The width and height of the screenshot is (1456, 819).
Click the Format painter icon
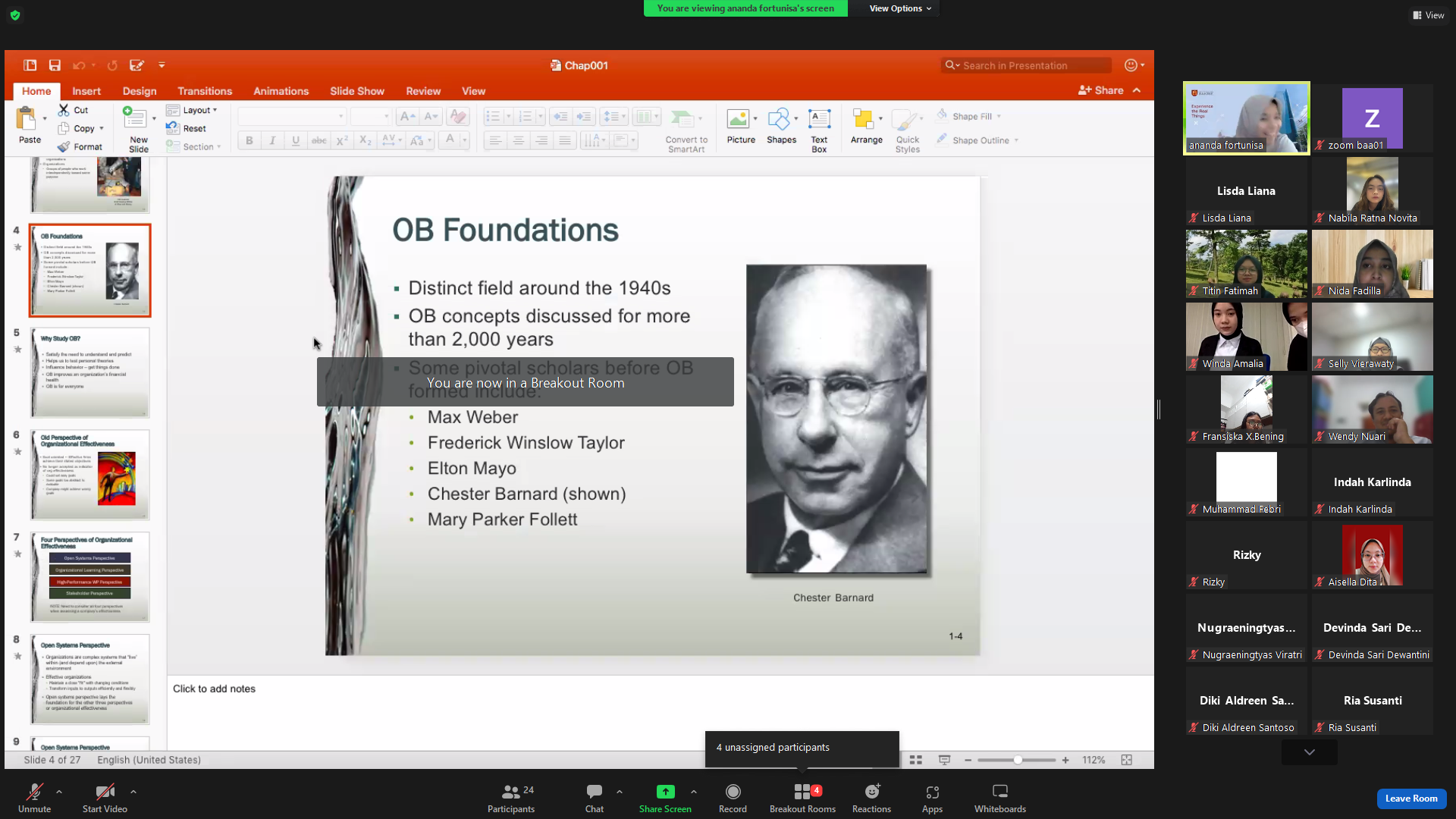[64, 147]
